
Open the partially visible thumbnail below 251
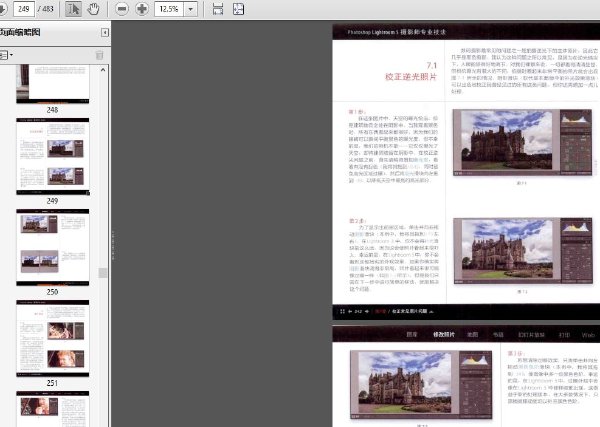click(x=53, y=409)
